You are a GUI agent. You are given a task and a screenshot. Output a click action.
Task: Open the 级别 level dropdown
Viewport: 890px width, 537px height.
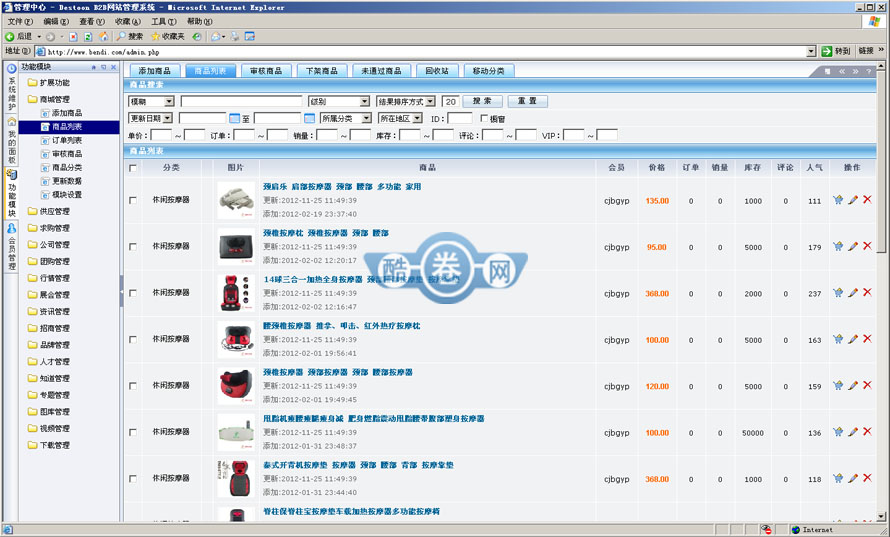339,102
